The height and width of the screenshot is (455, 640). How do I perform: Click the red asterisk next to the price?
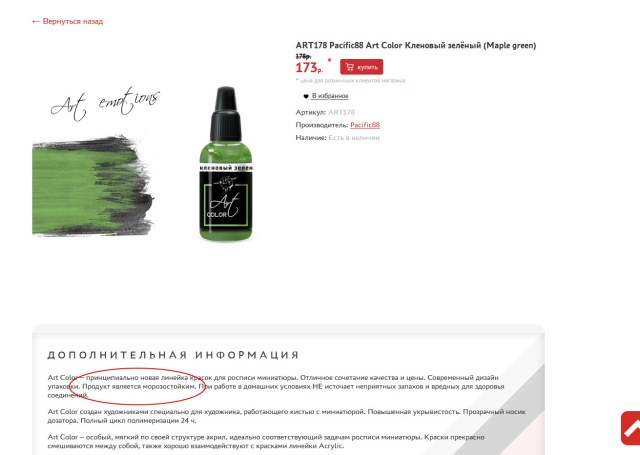click(330, 61)
